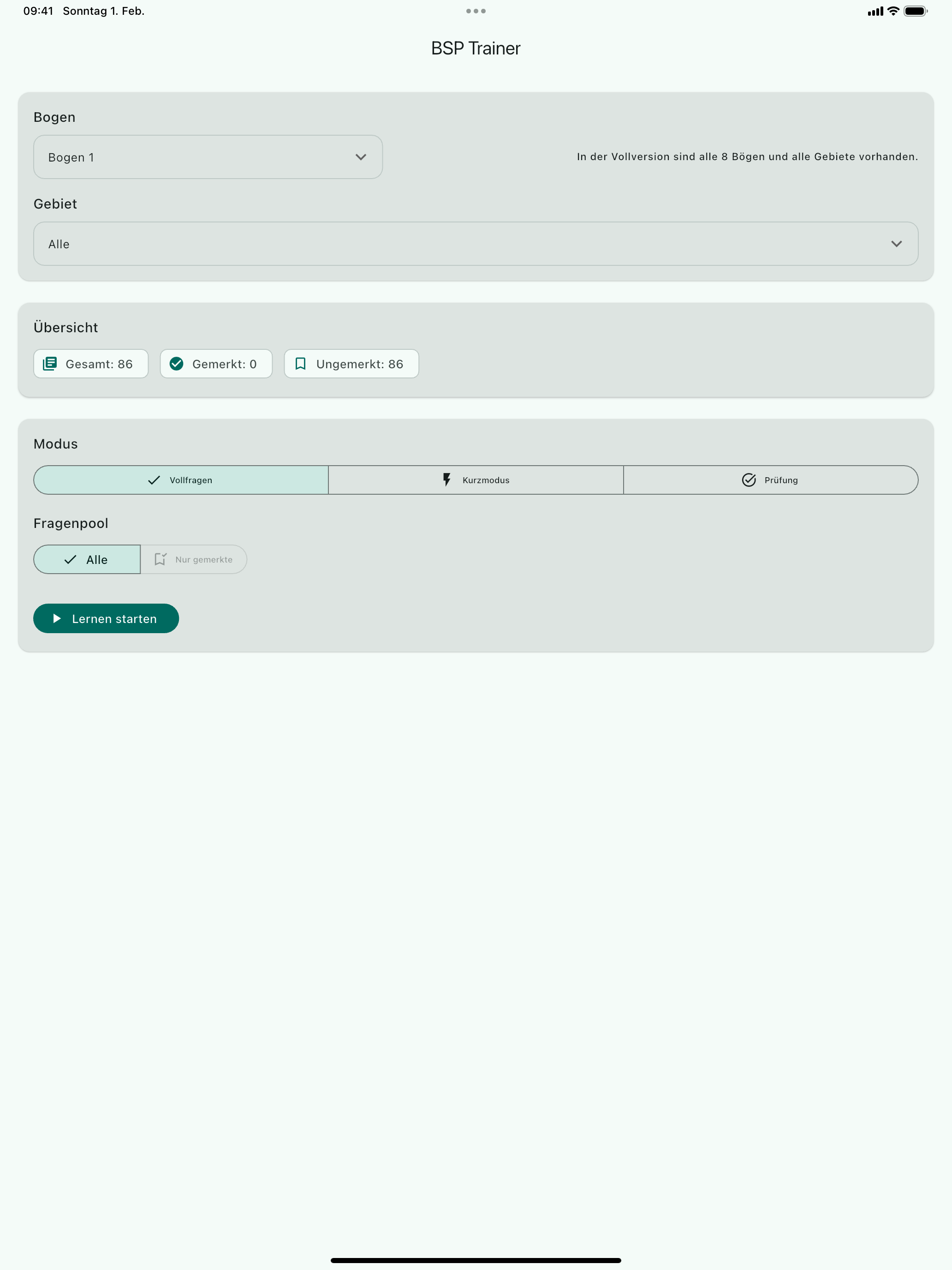Tap the home indicator bar at bottom

[476, 1260]
